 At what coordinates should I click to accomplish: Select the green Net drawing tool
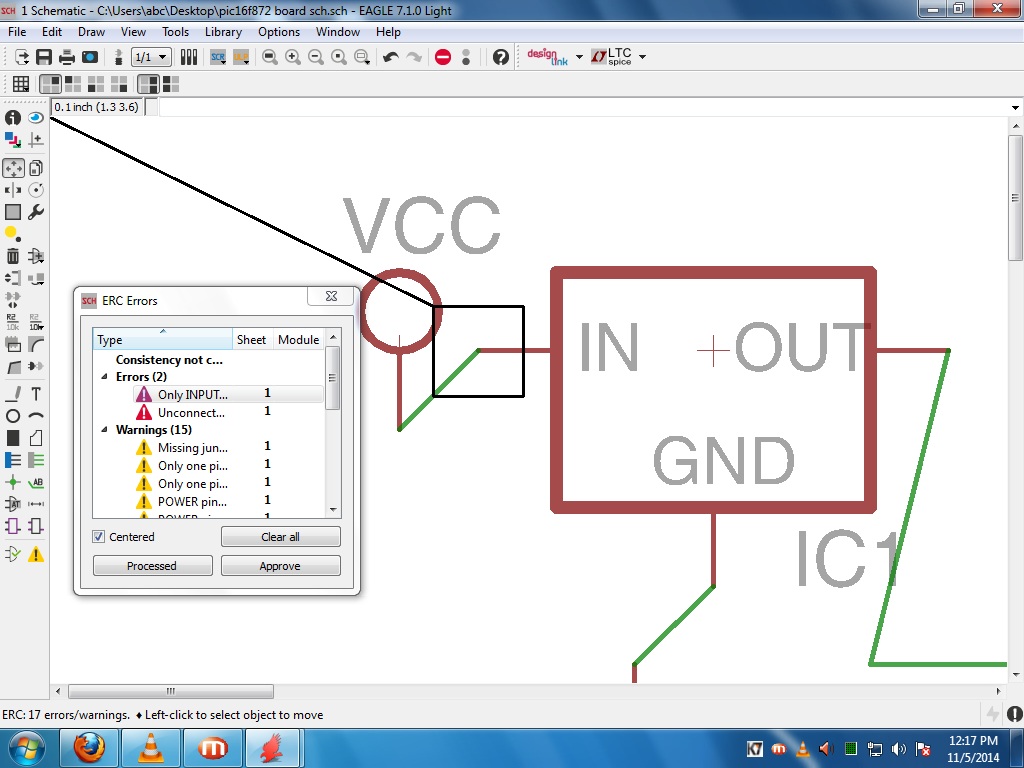tap(36, 460)
